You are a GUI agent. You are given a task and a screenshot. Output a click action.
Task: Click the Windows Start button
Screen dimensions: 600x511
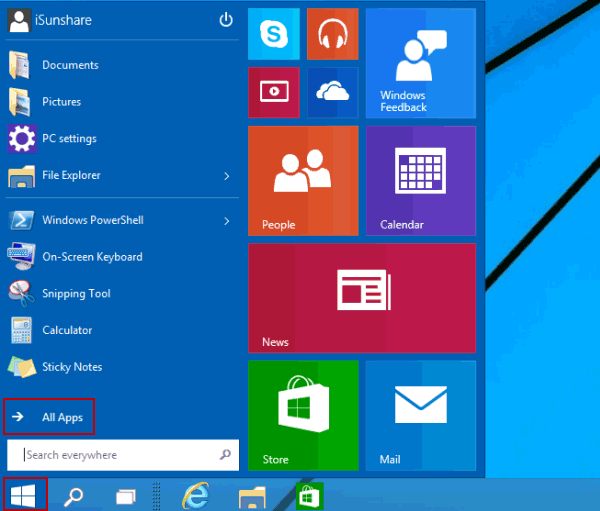tap(23, 495)
